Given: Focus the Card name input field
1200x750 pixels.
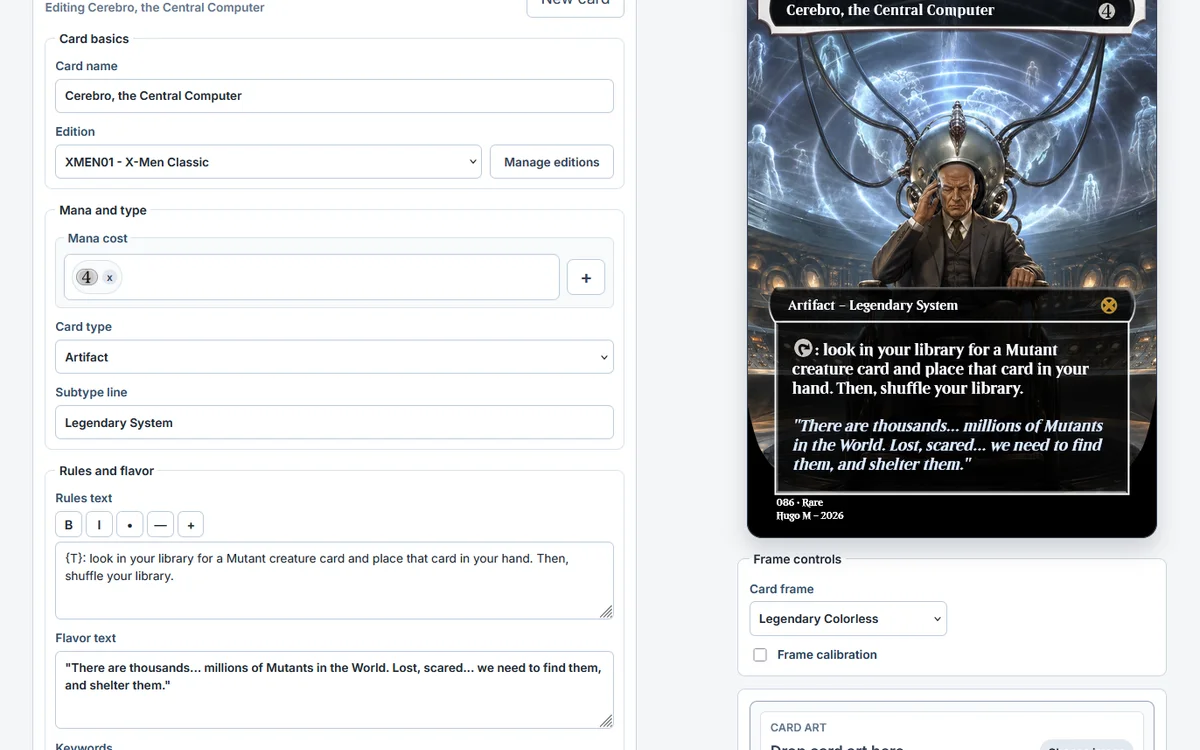Looking at the screenshot, I should (x=334, y=96).
